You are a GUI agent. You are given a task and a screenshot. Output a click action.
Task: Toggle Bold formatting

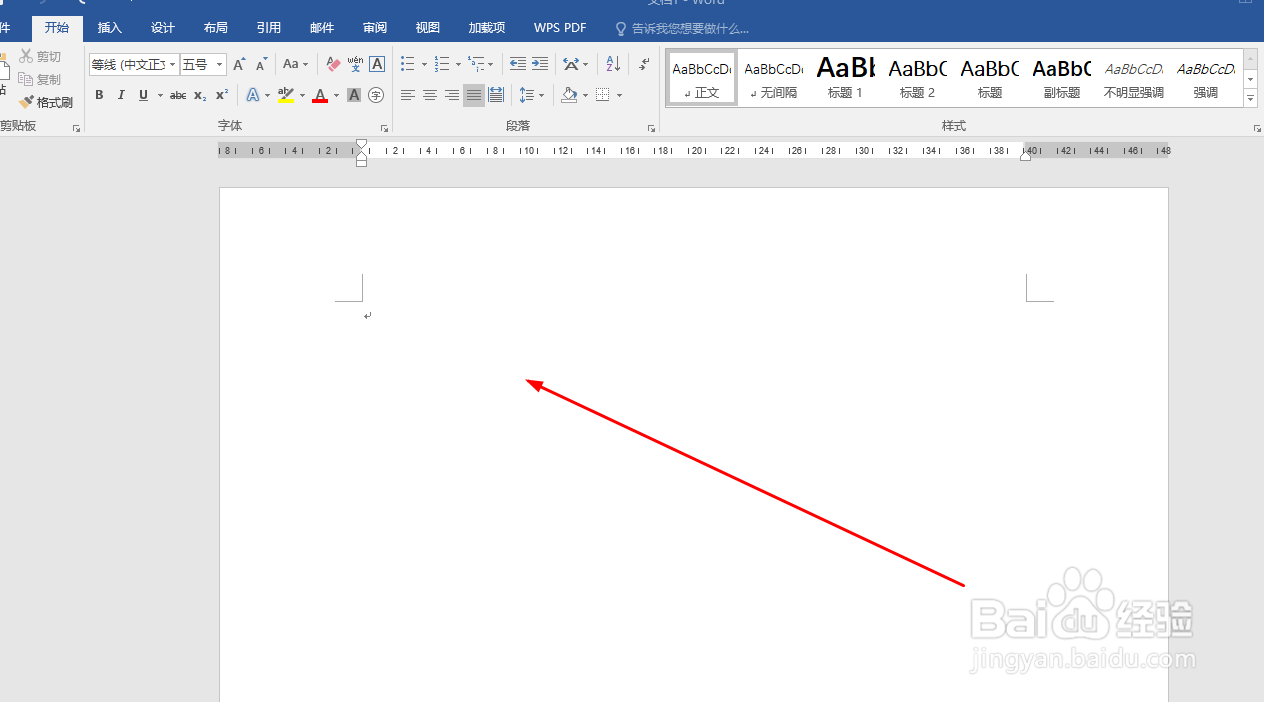pos(99,95)
